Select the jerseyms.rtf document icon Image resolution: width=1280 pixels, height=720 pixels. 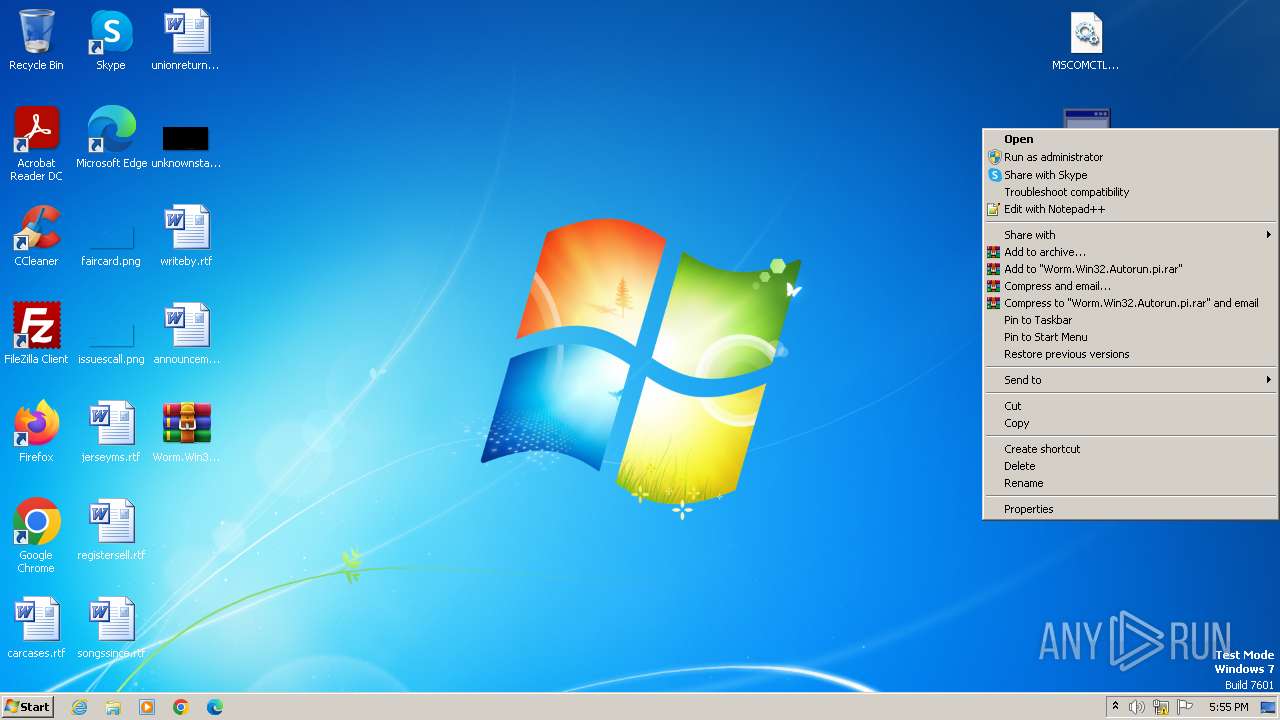[x=111, y=432]
